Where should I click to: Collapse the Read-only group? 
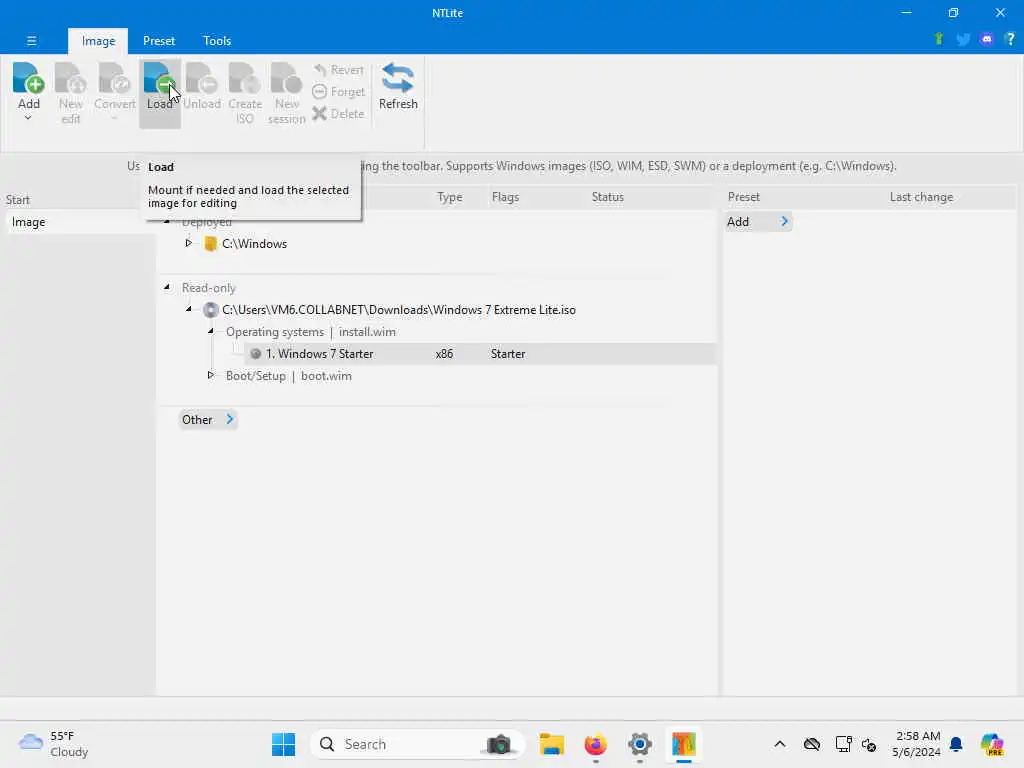point(167,287)
